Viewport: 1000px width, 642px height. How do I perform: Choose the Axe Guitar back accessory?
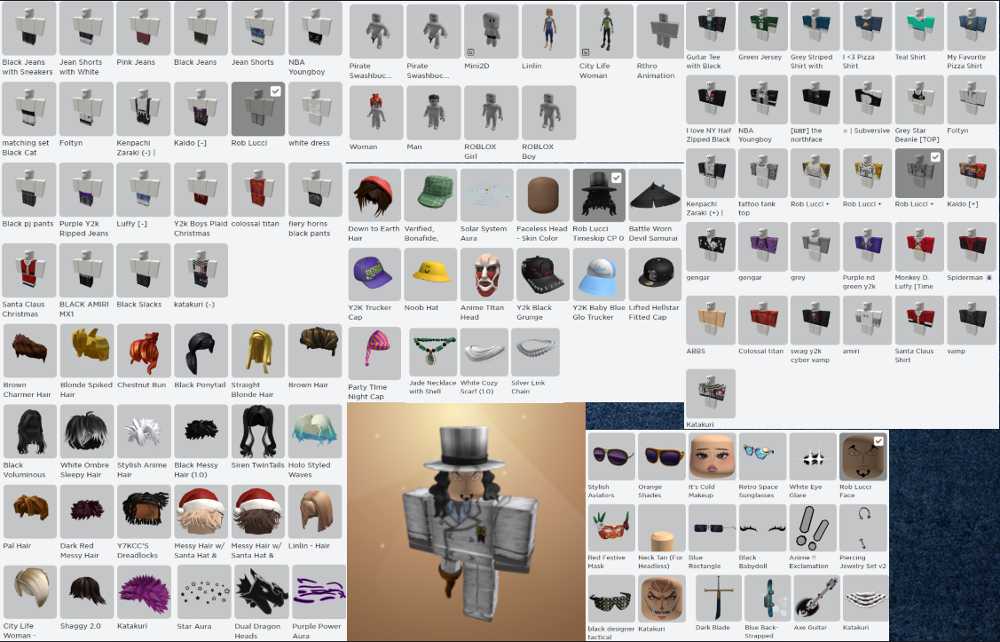818,599
